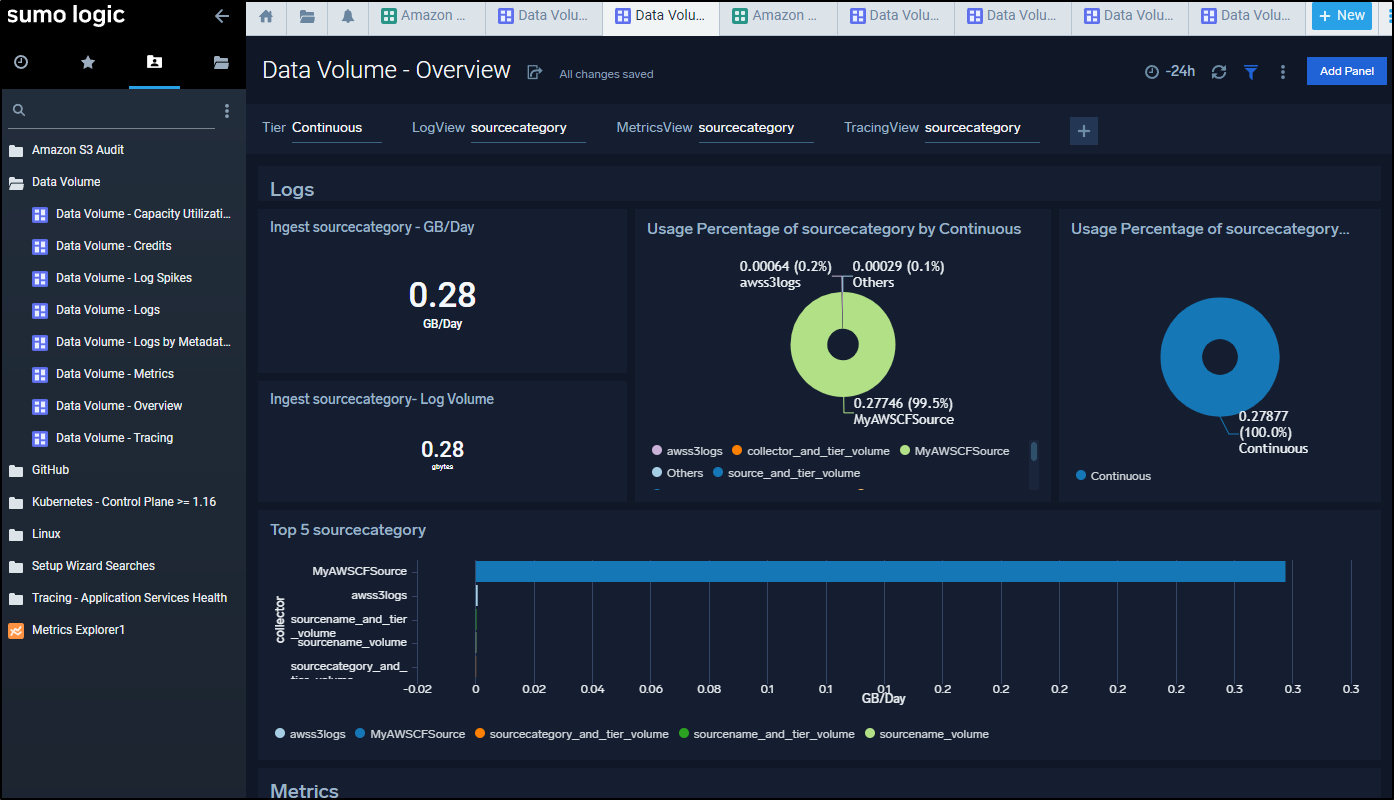Open the MetricsView sourcecategory dropdown
This screenshot has height=800, width=1394.
755,128
